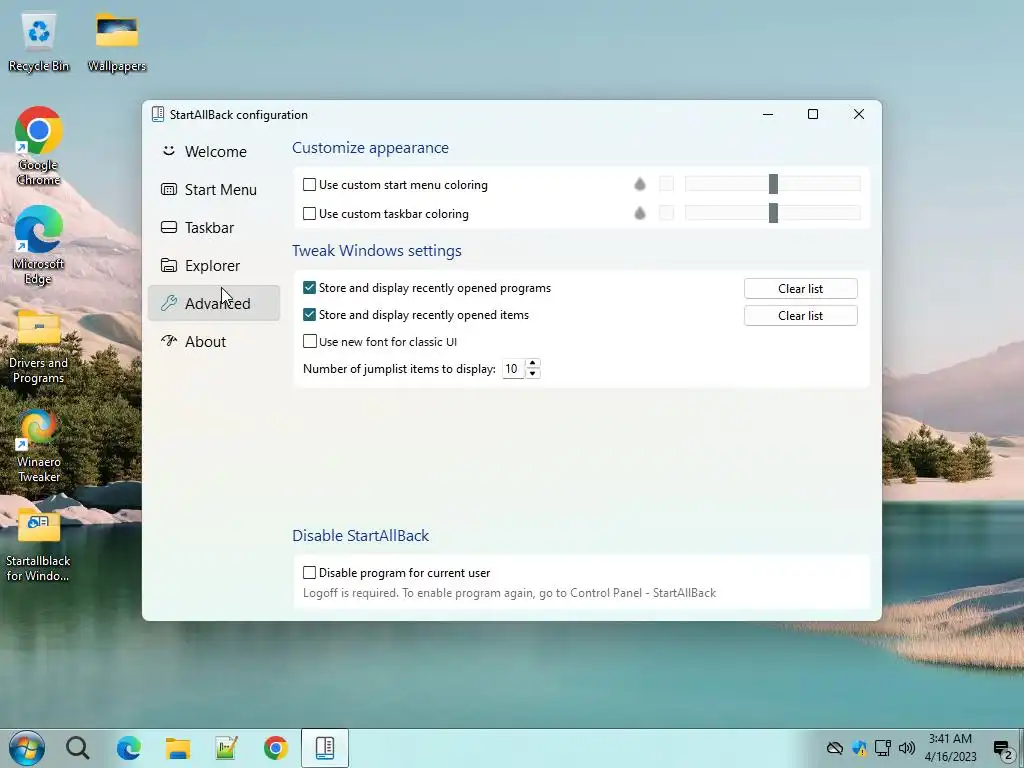The image size is (1024, 768).
Task: Switch to the Taskbar section
Action: (214, 227)
